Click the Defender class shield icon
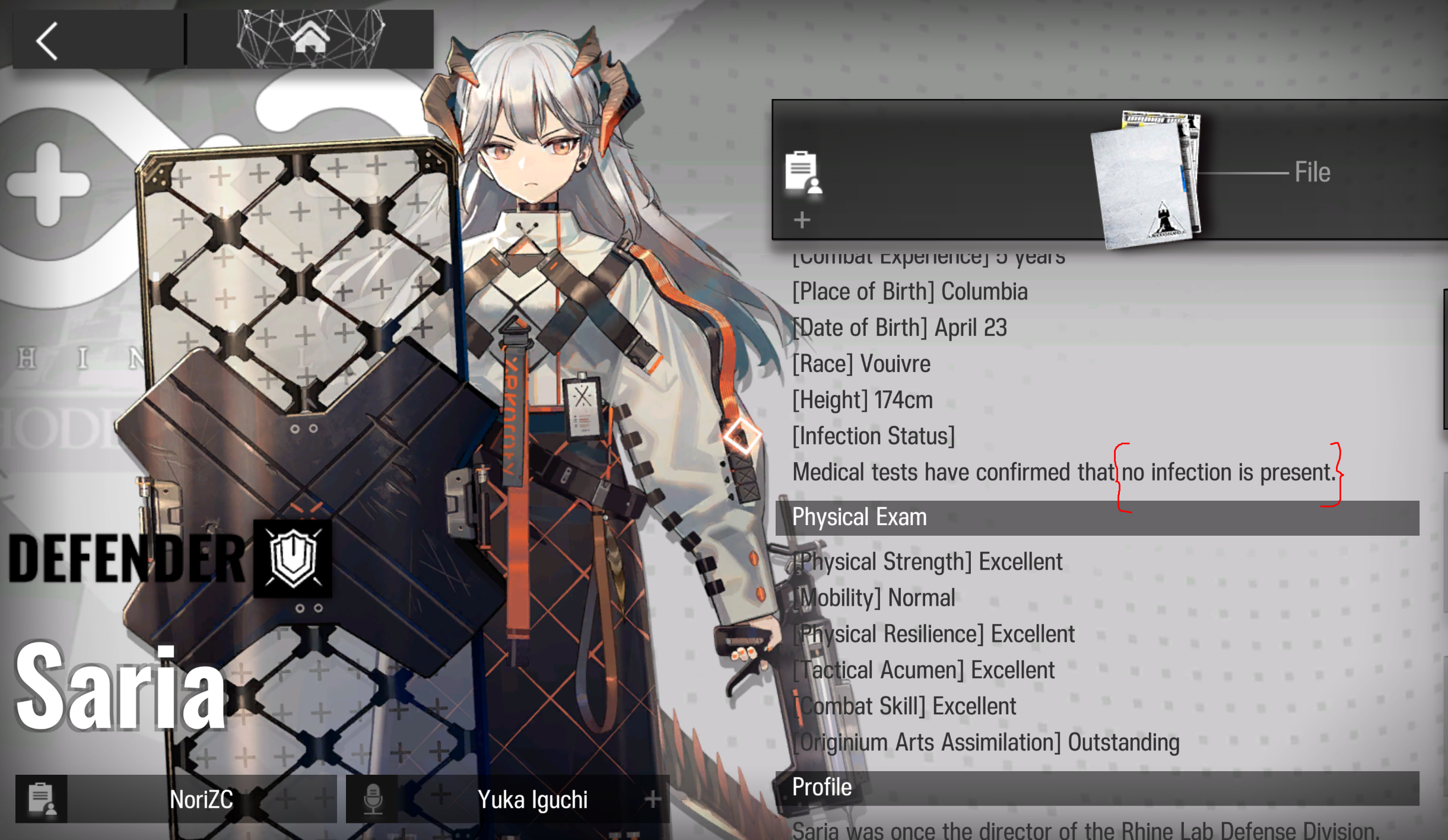Viewport: 1448px width, 840px height. click(x=293, y=558)
